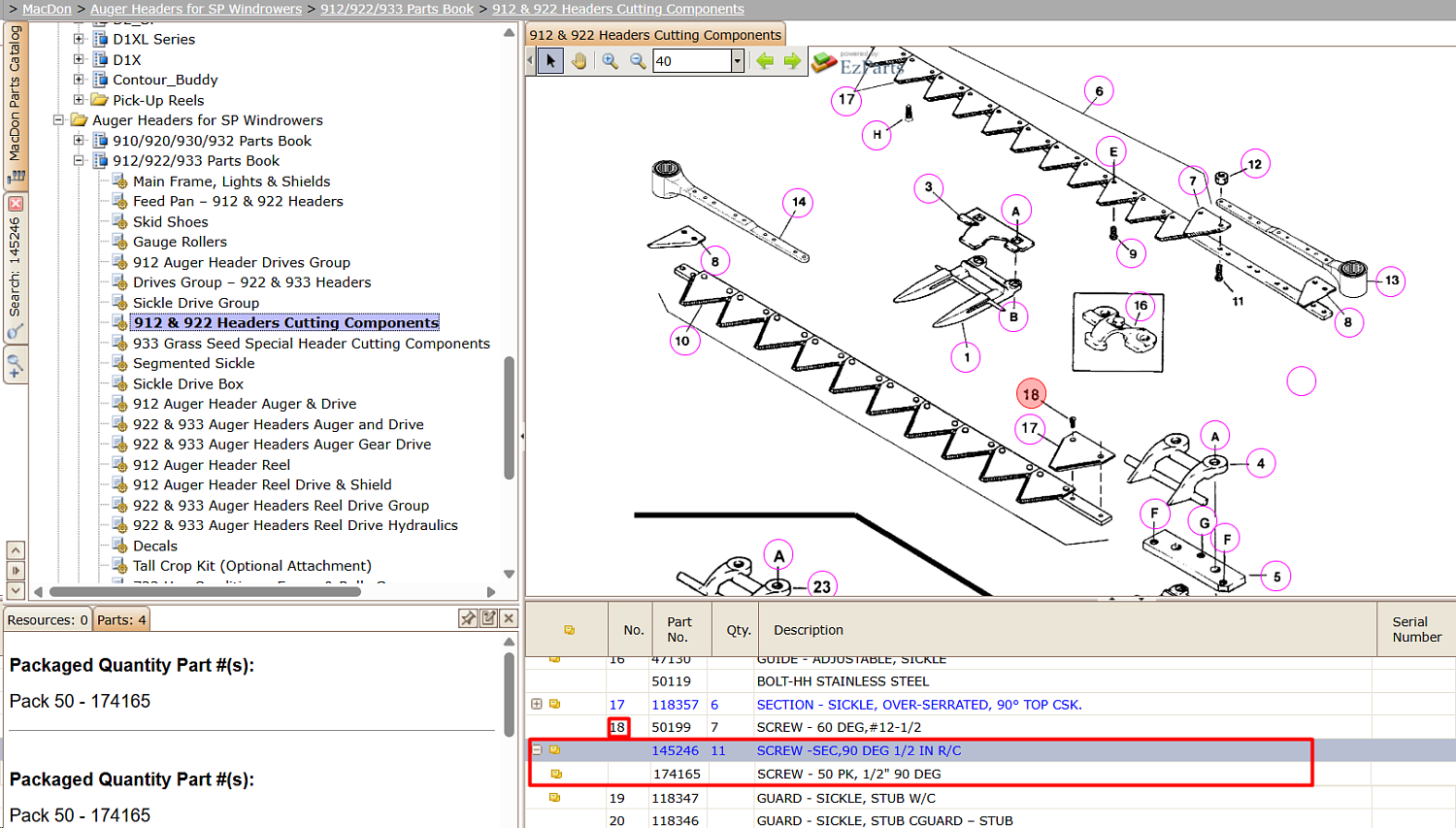Click the MacDon breadcrumb link

tap(47, 9)
